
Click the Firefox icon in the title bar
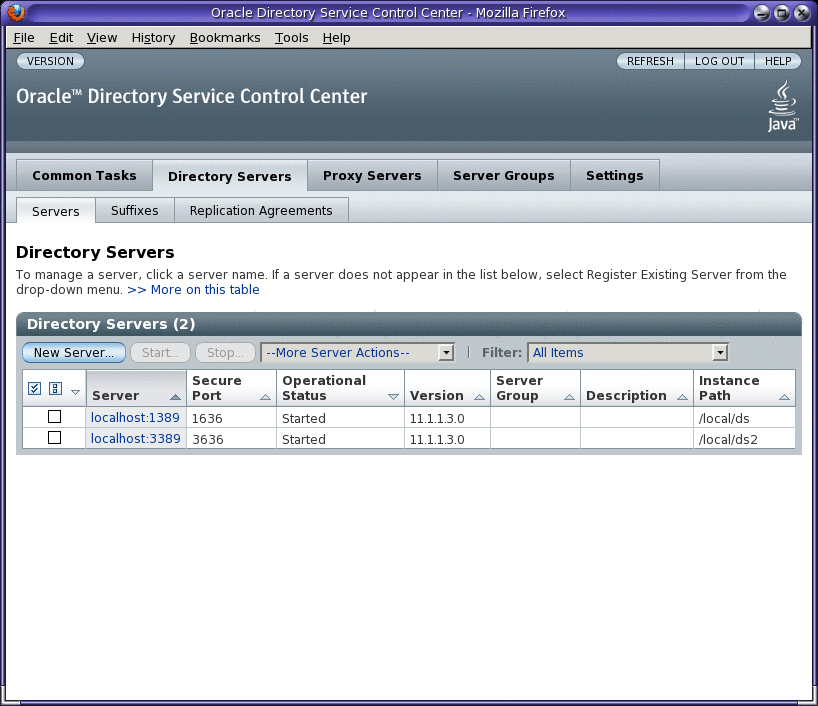tap(14, 12)
